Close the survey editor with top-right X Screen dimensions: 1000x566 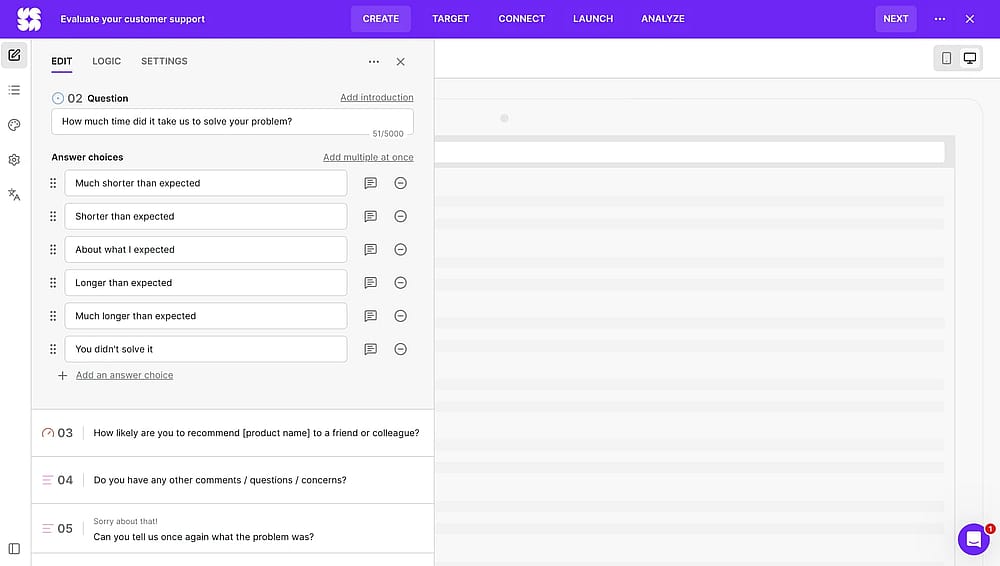point(969,19)
